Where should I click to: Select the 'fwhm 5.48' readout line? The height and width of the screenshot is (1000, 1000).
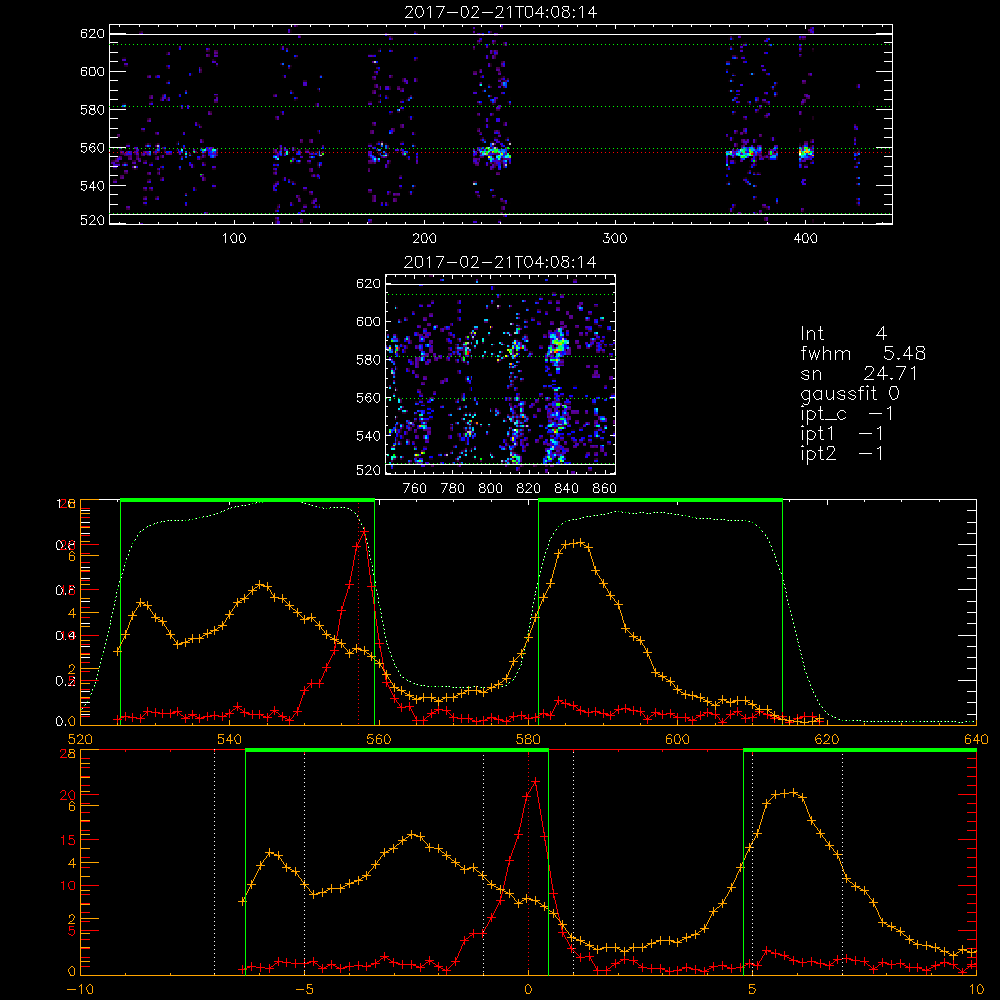coord(863,353)
